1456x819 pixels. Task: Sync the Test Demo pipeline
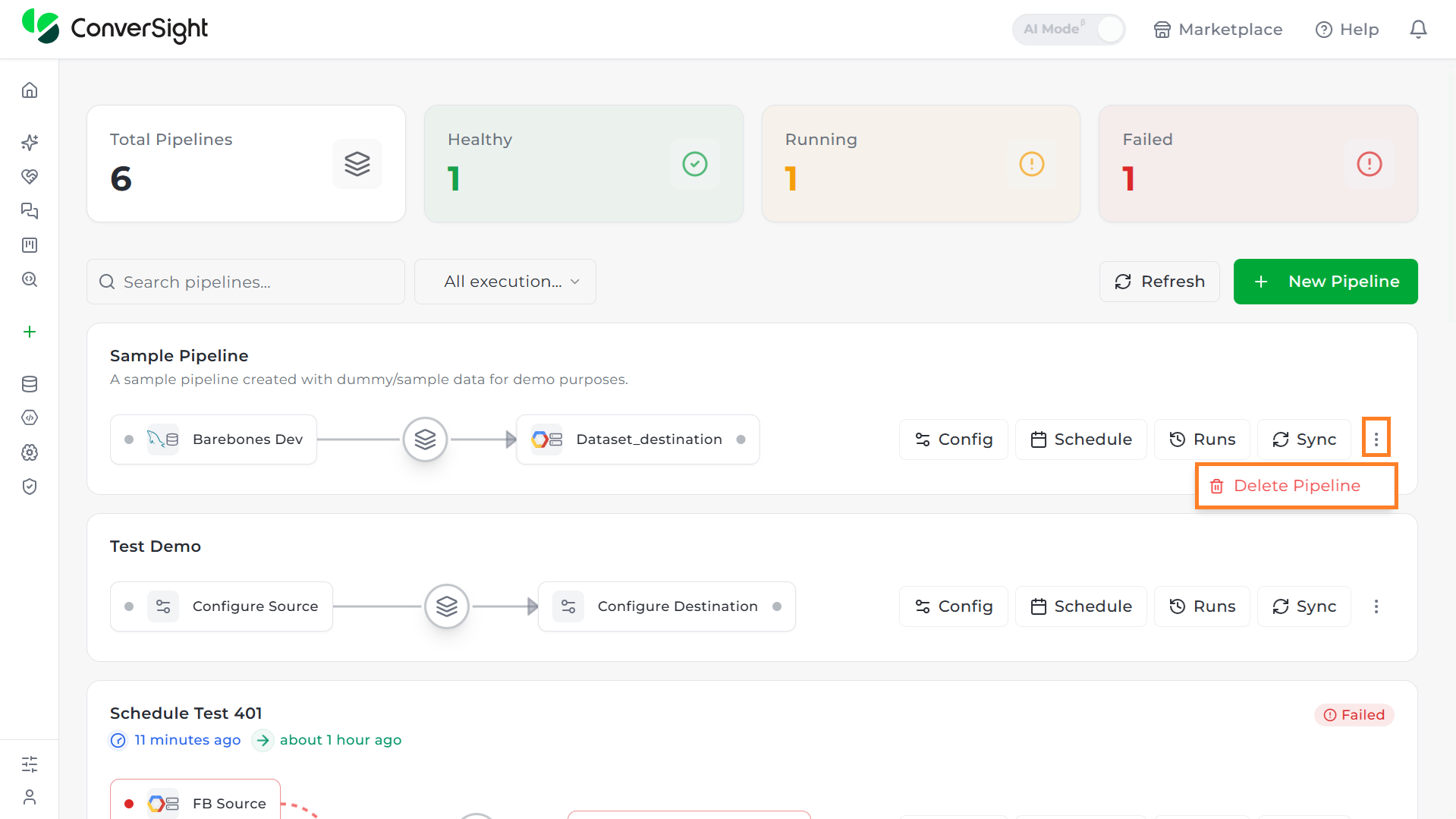(1304, 606)
